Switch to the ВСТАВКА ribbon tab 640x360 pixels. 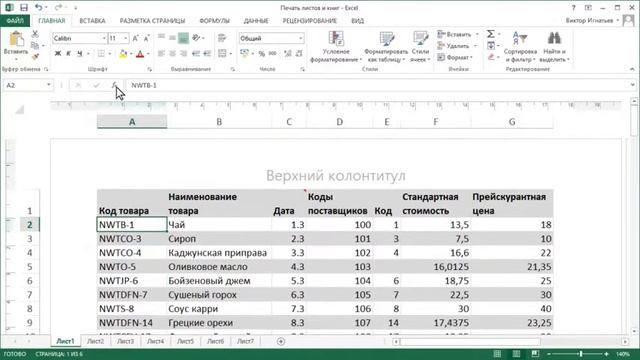click(92, 20)
